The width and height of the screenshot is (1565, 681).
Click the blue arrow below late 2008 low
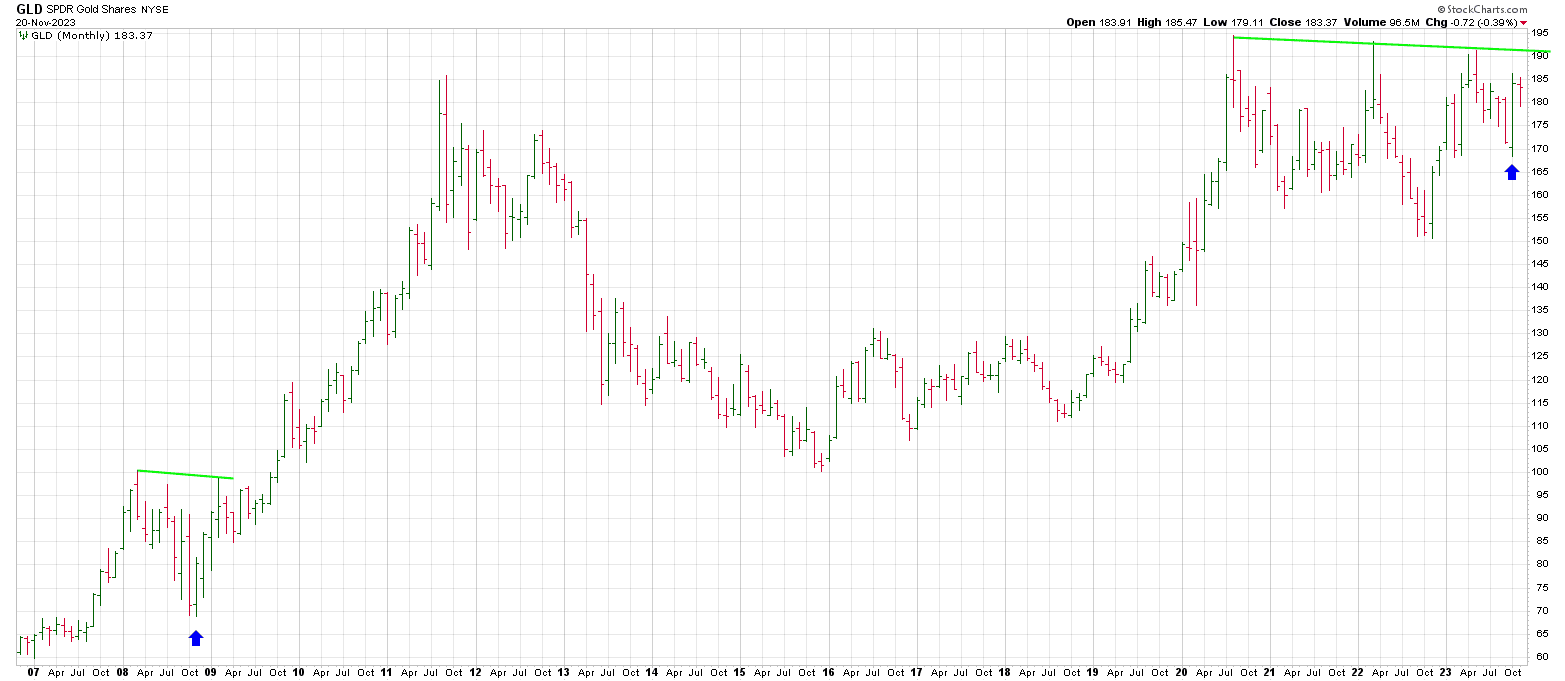click(196, 638)
